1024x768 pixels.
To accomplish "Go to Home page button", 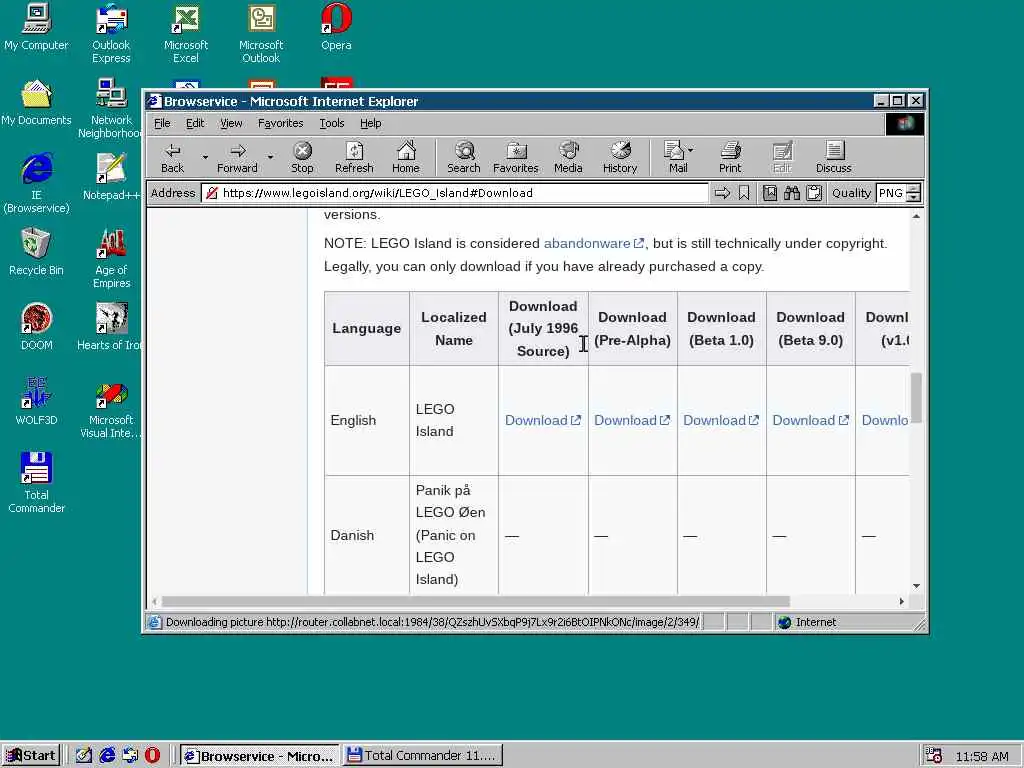I will (406, 158).
